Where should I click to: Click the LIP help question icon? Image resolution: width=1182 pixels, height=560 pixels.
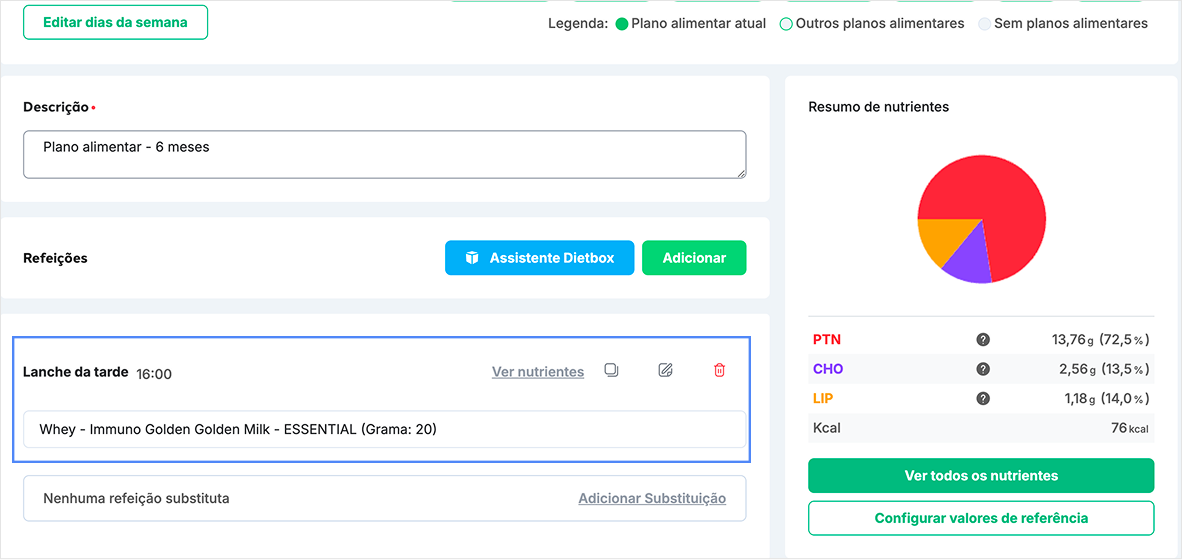tap(983, 398)
